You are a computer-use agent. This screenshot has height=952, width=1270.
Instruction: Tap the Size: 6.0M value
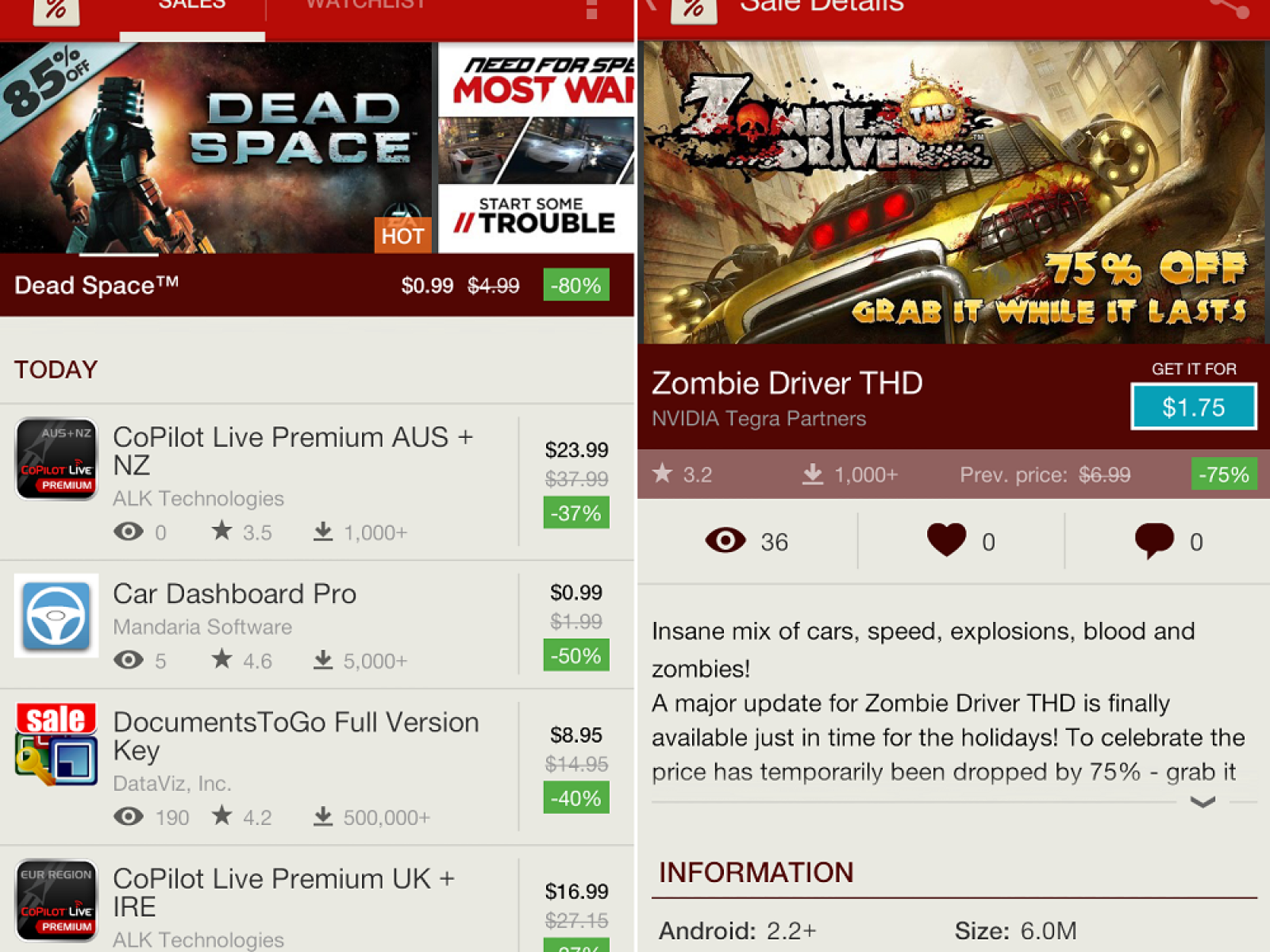pos(1015,930)
